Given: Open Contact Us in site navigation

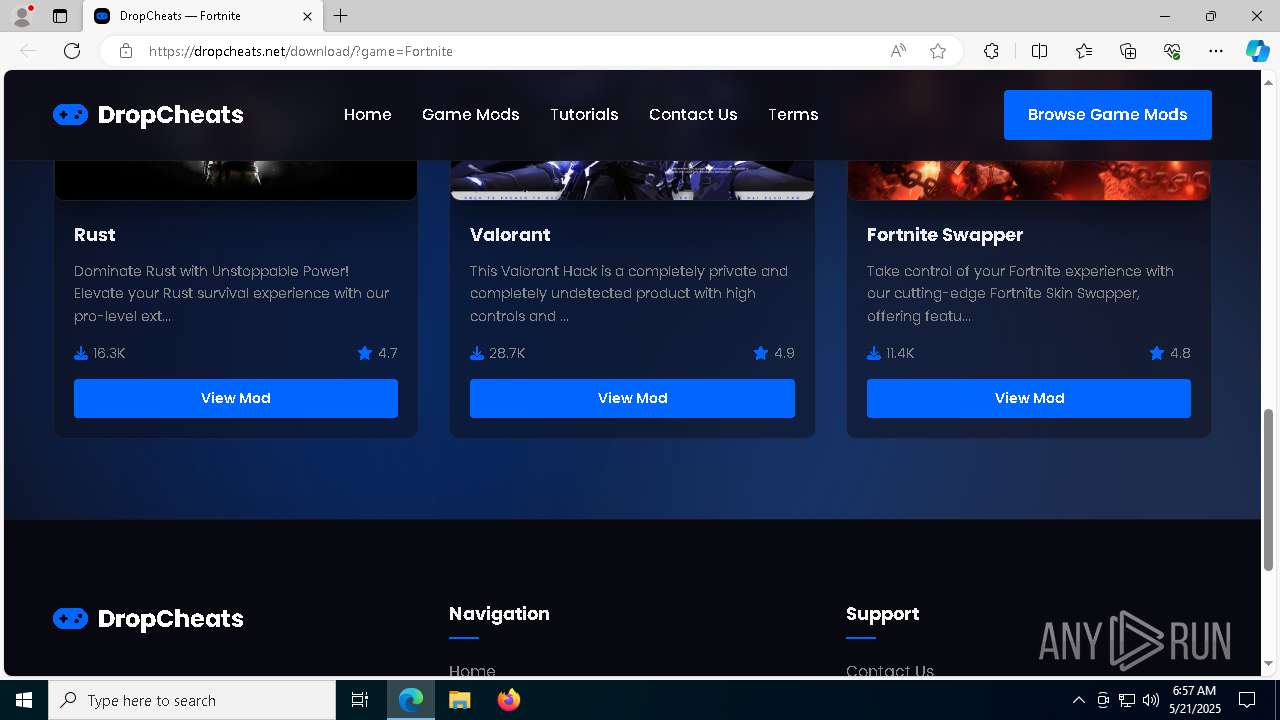Looking at the screenshot, I should coord(693,115).
